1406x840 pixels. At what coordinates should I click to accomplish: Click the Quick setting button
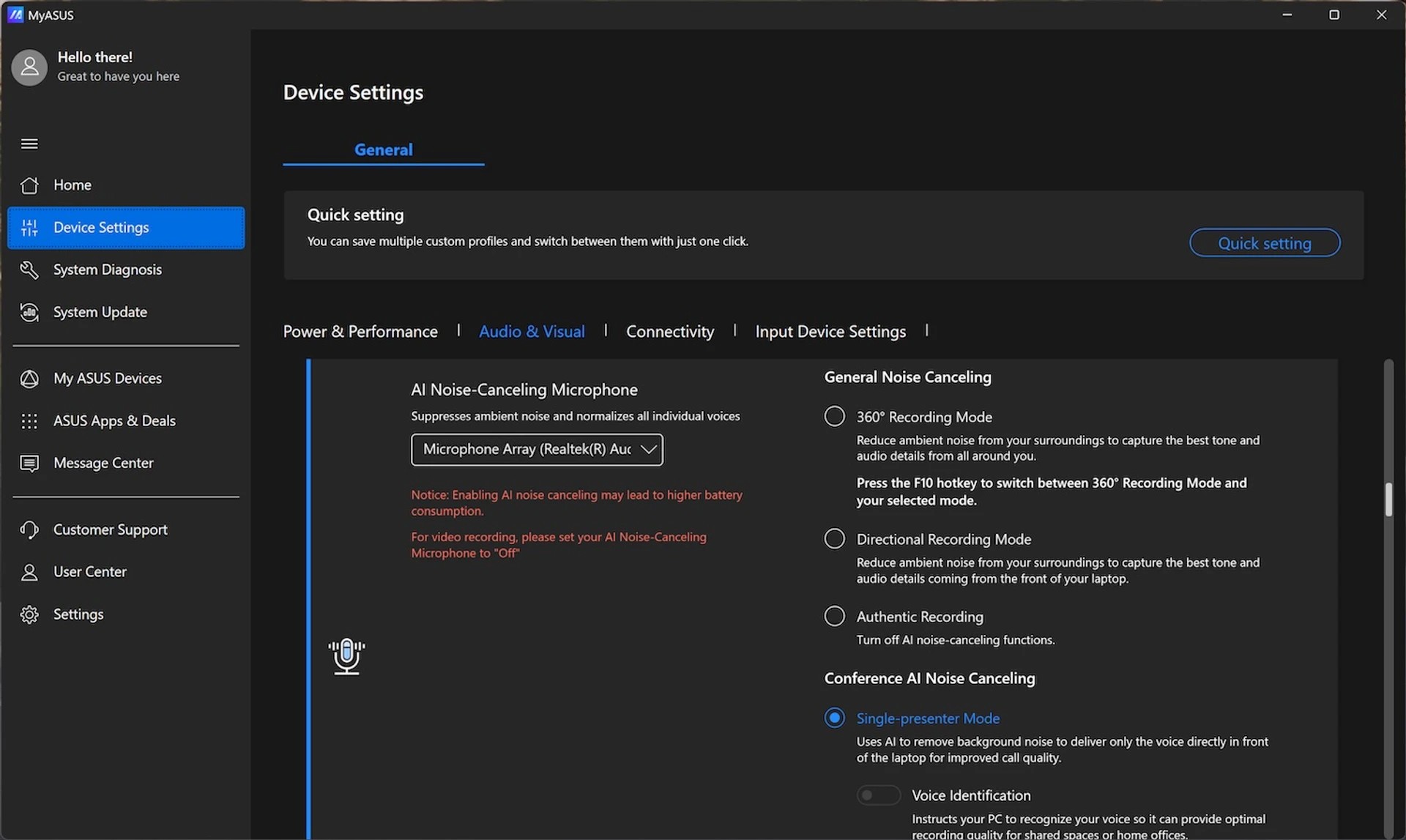coord(1264,243)
